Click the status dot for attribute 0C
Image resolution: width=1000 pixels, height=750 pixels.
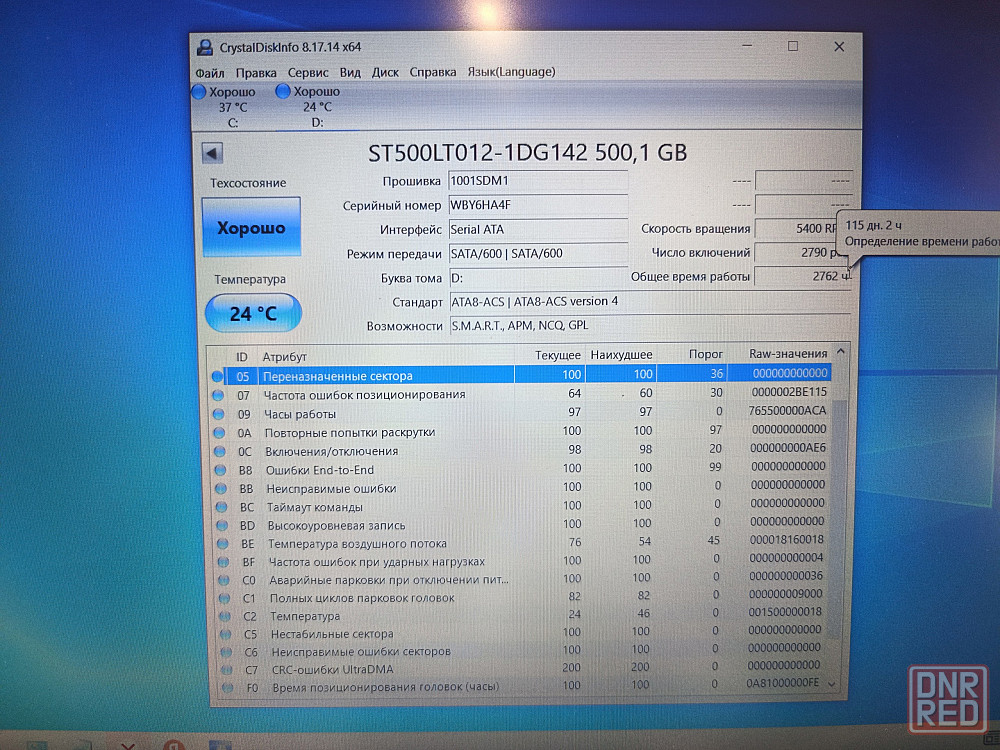(x=220, y=452)
